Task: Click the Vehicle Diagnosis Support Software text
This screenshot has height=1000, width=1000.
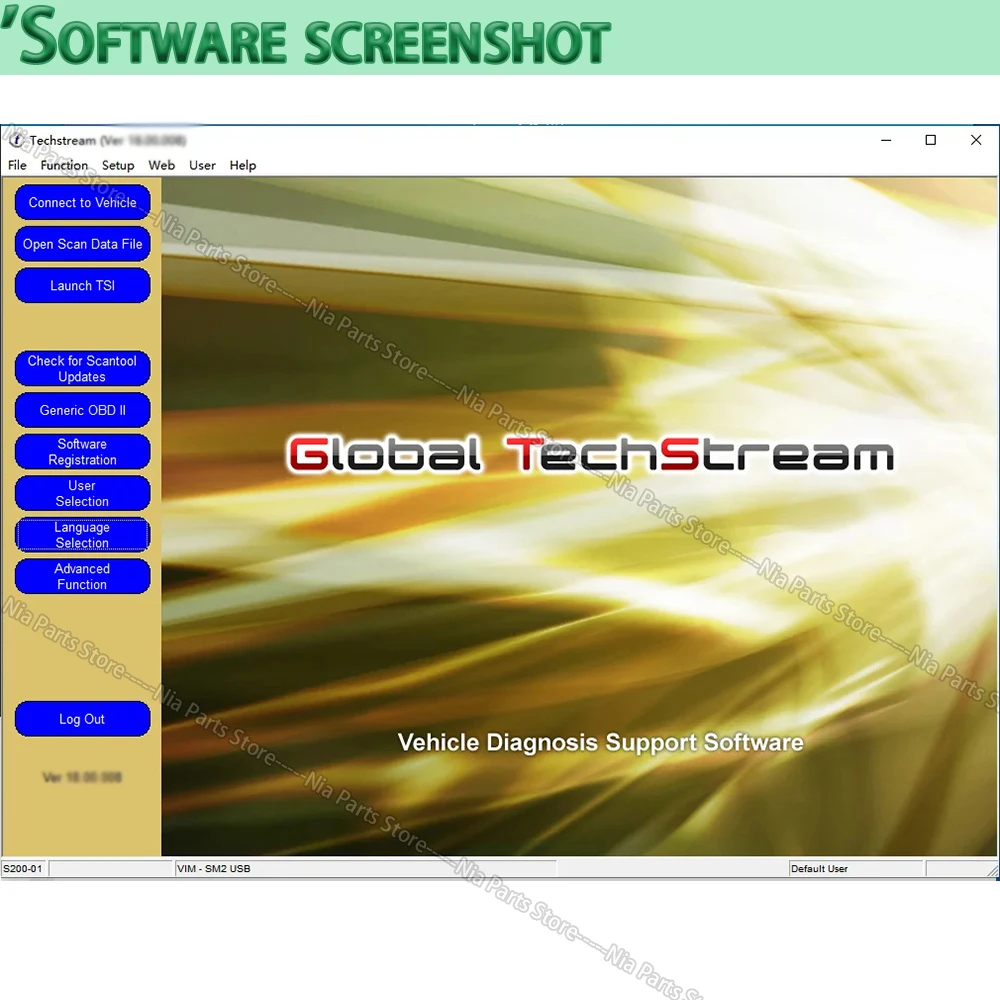Action: [x=600, y=742]
